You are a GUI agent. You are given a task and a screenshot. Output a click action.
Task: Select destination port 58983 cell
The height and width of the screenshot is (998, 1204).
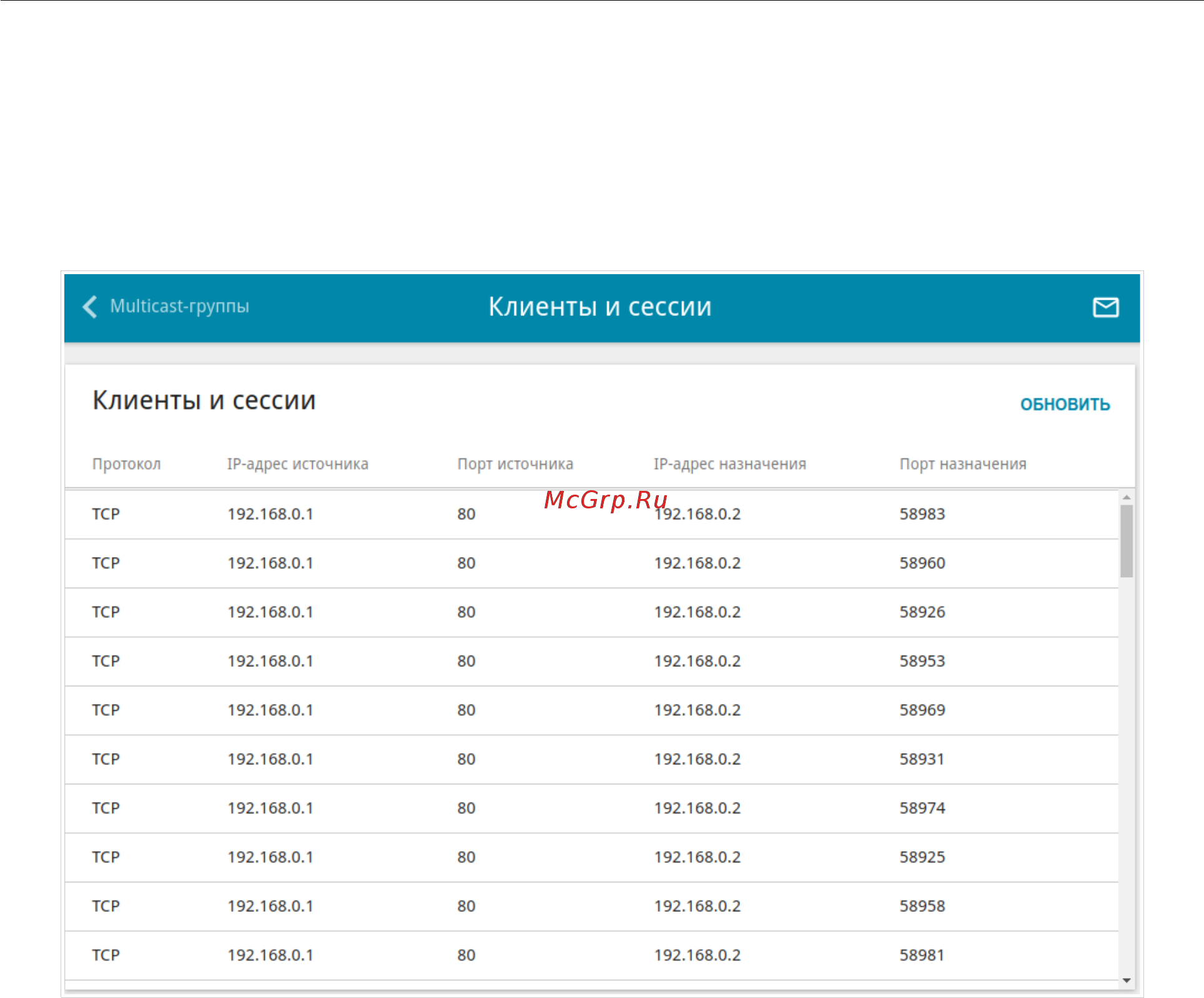[922, 514]
